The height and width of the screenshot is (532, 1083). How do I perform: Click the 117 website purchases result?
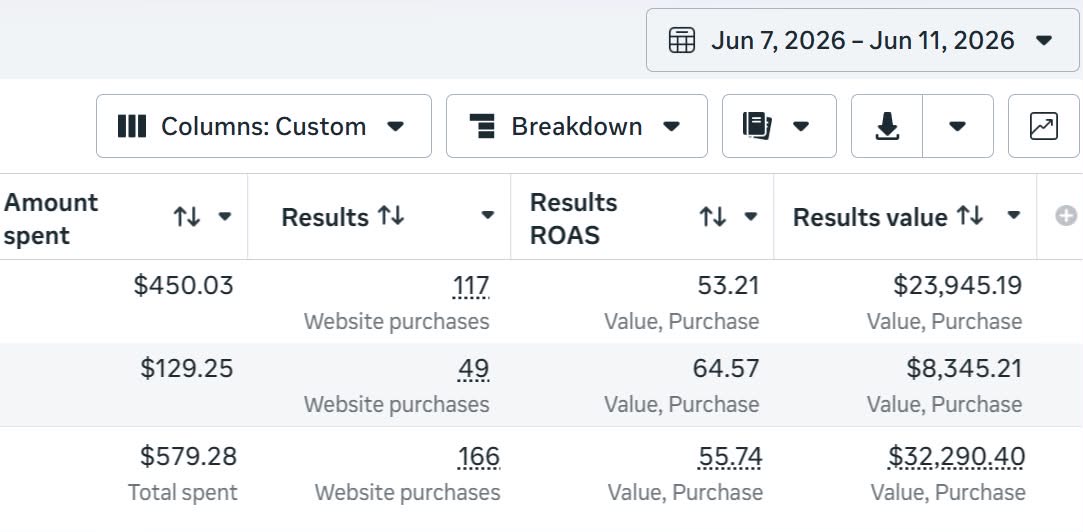(471, 286)
